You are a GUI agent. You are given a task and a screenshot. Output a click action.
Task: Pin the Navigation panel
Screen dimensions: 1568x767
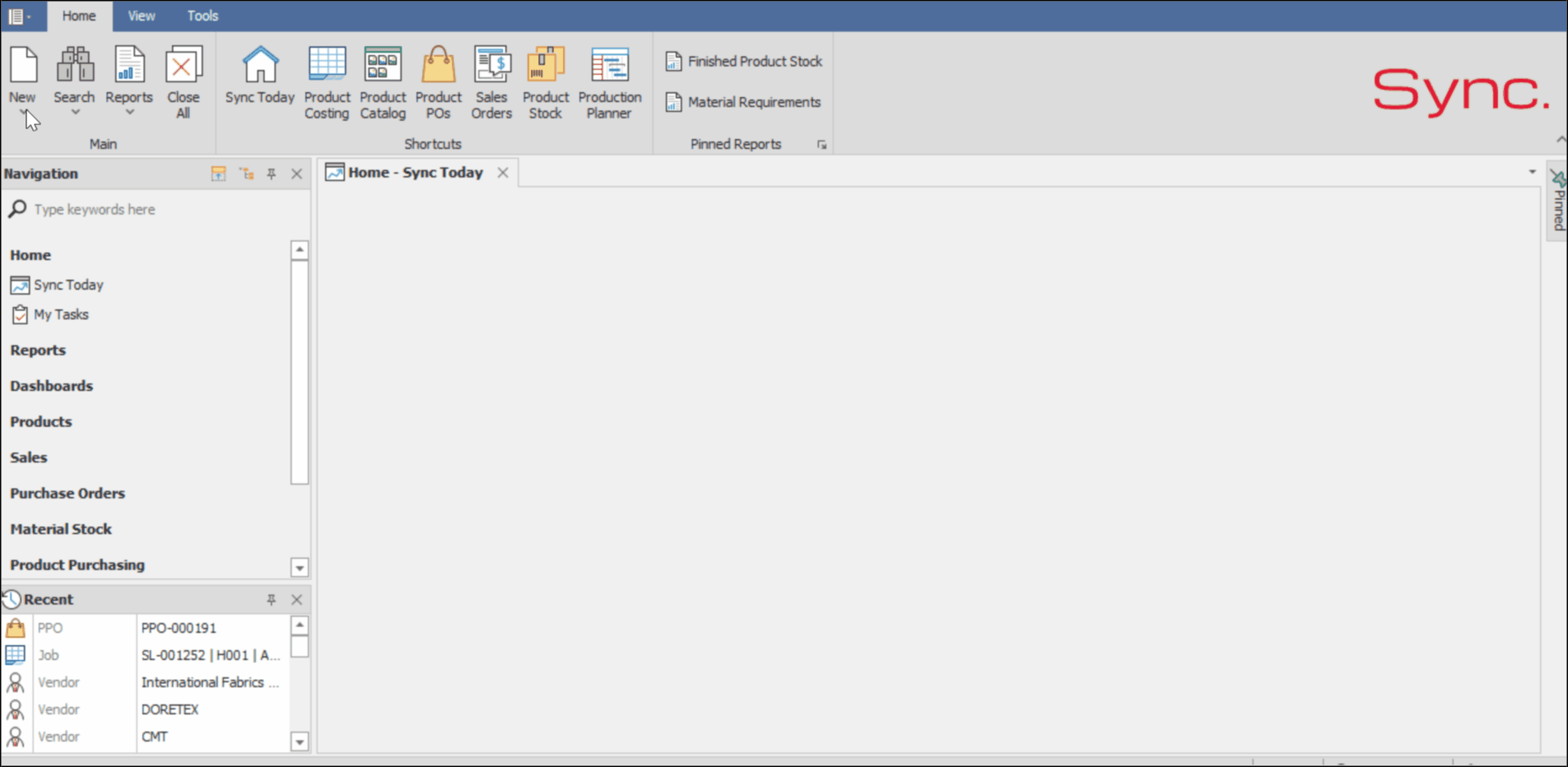(x=272, y=174)
